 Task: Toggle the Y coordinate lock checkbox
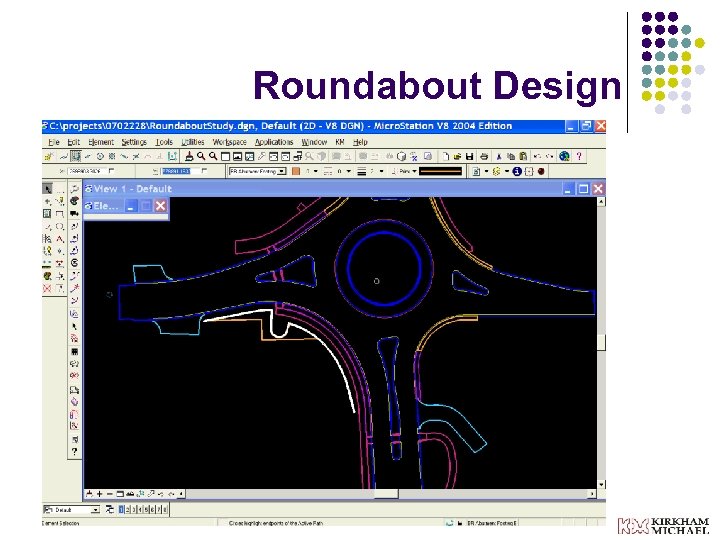point(205,171)
